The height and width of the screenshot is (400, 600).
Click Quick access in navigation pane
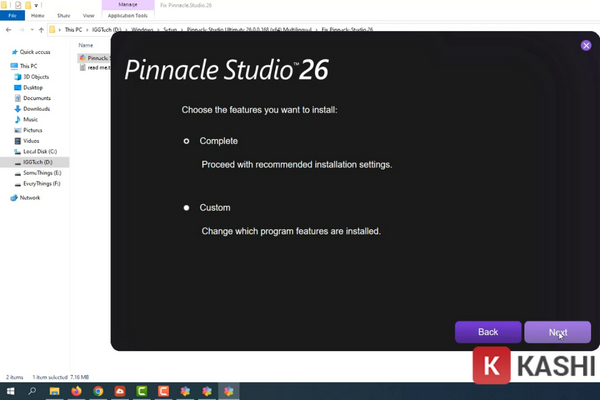[35, 50]
